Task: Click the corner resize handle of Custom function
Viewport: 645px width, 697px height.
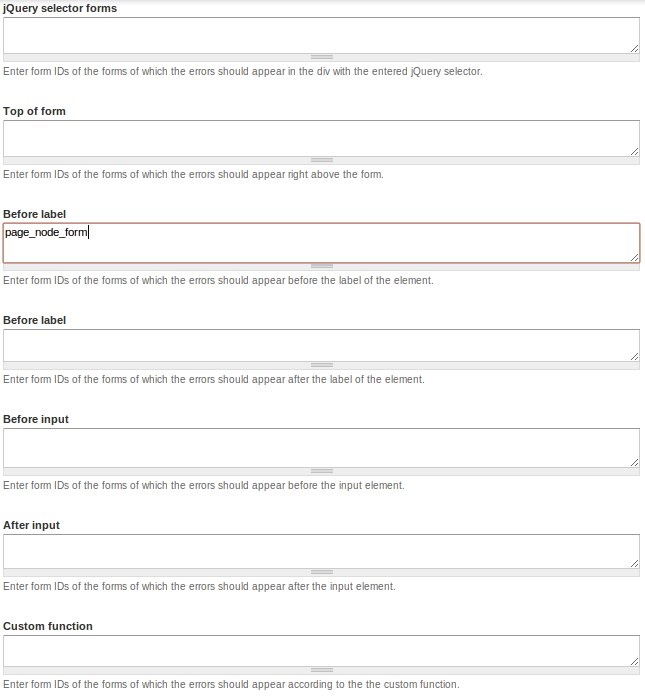Action: [635, 661]
